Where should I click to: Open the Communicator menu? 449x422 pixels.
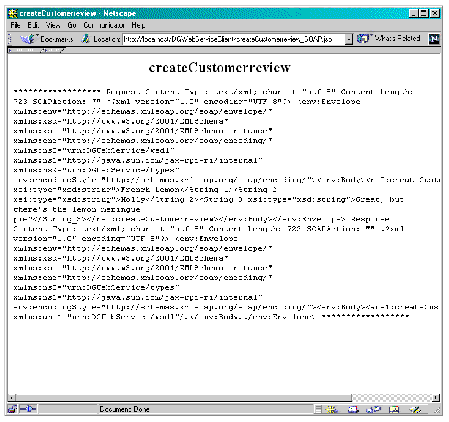104,25
